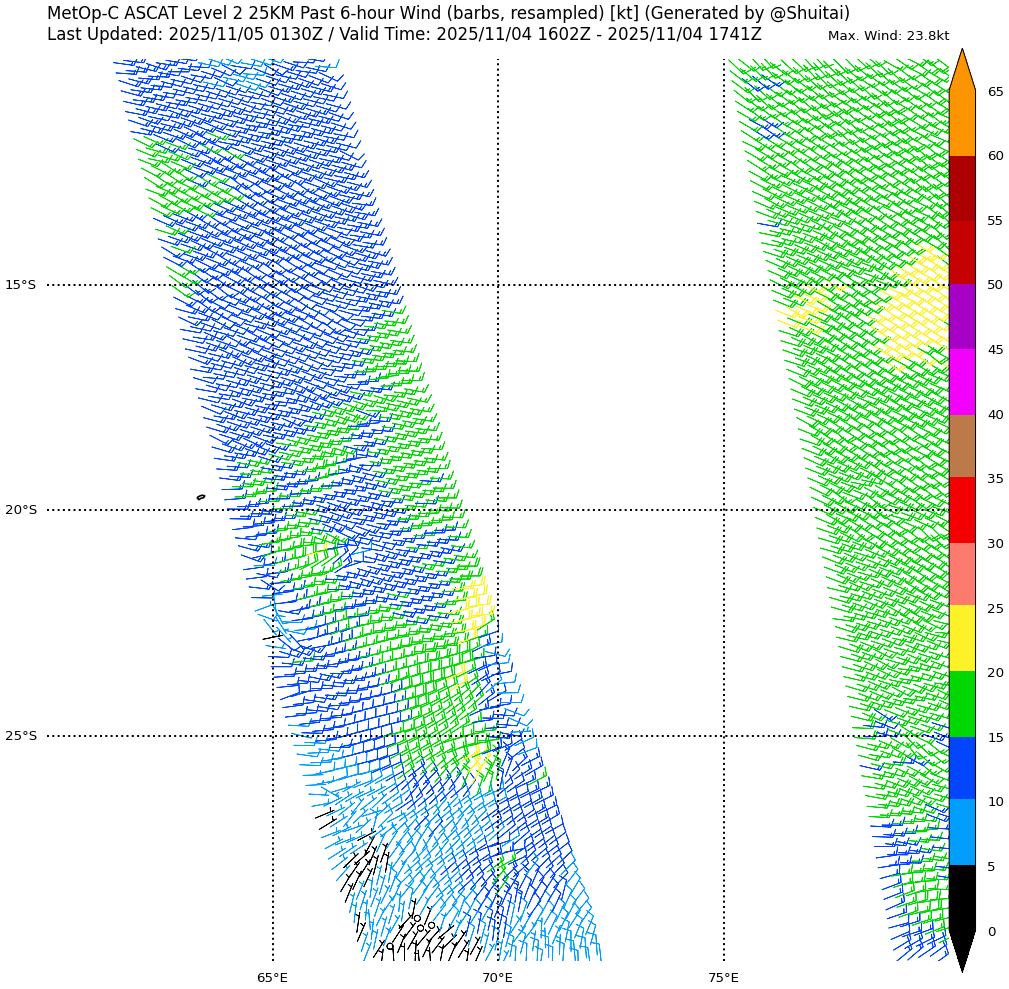Click the 25°S latitude axis label

click(x=20, y=736)
